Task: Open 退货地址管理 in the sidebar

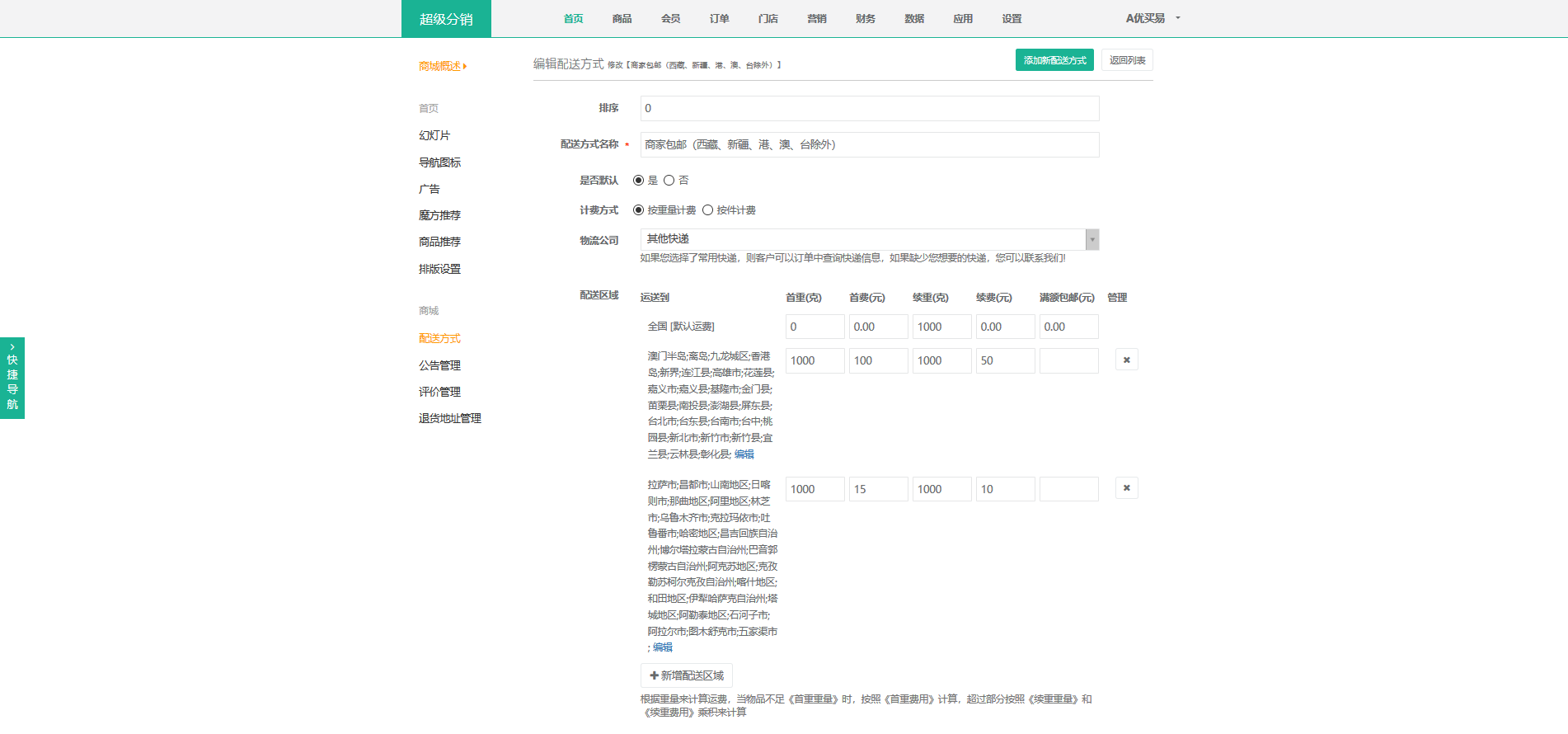Action: click(449, 419)
